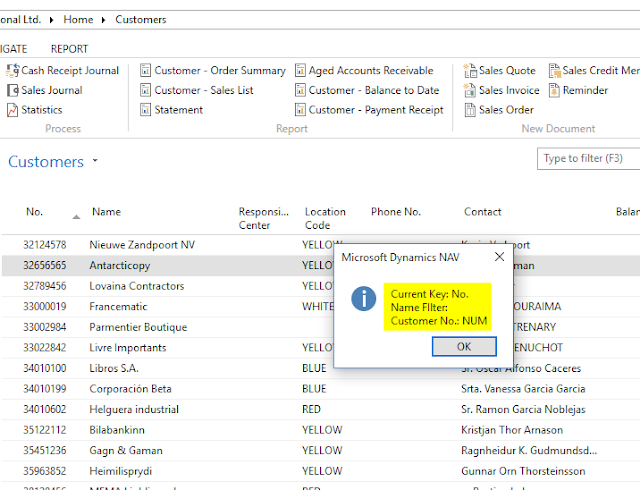Click the Name column header

coord(107,212)
